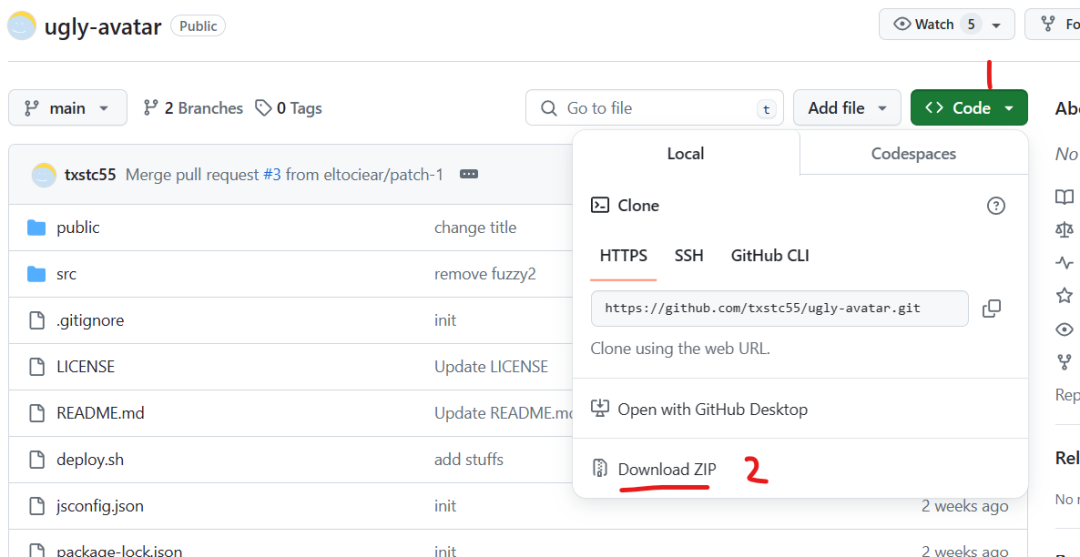Click the Watch button
The image size is (1080, 557).
point(946,24)
